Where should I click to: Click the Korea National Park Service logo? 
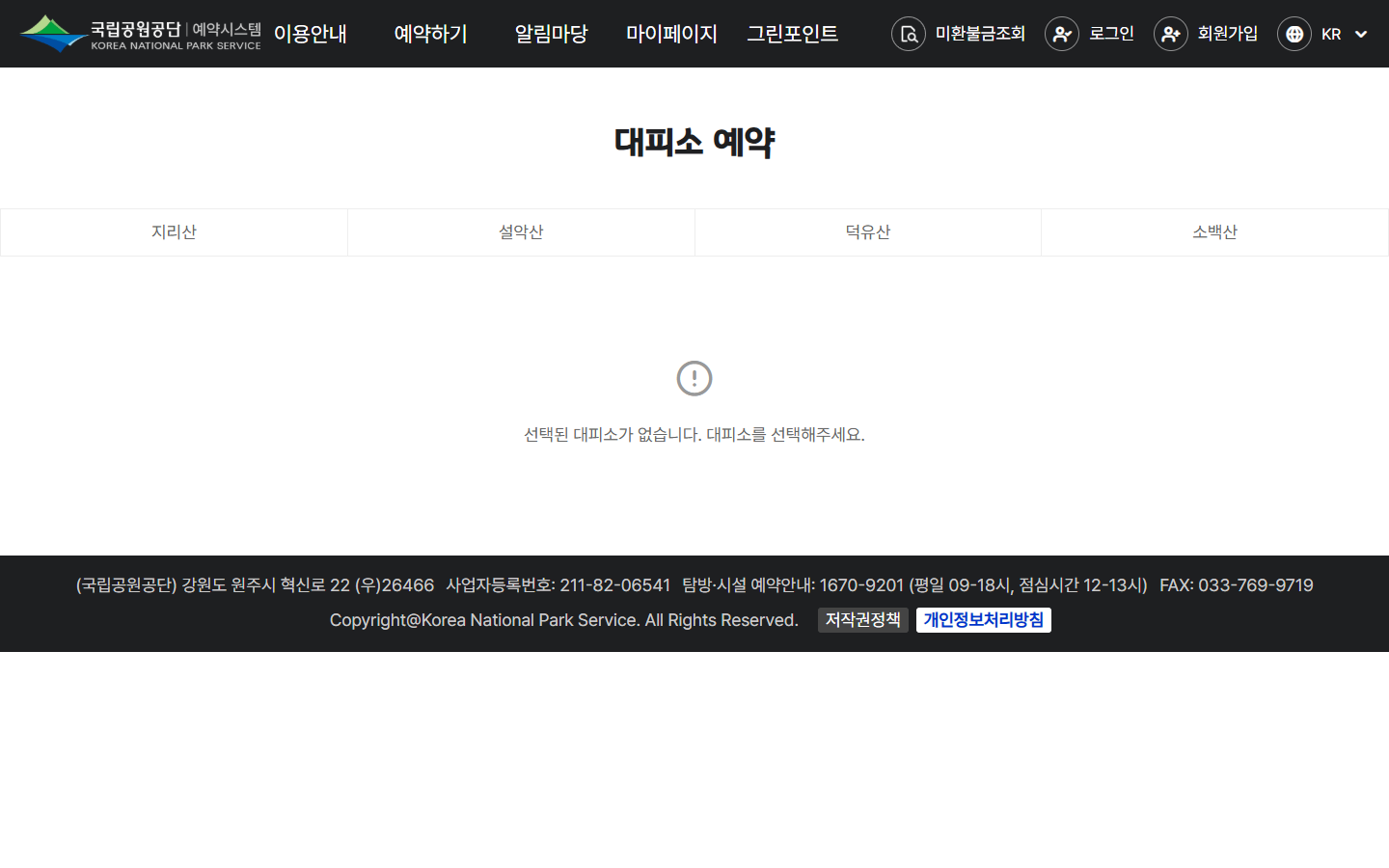(x=140, y=34)
